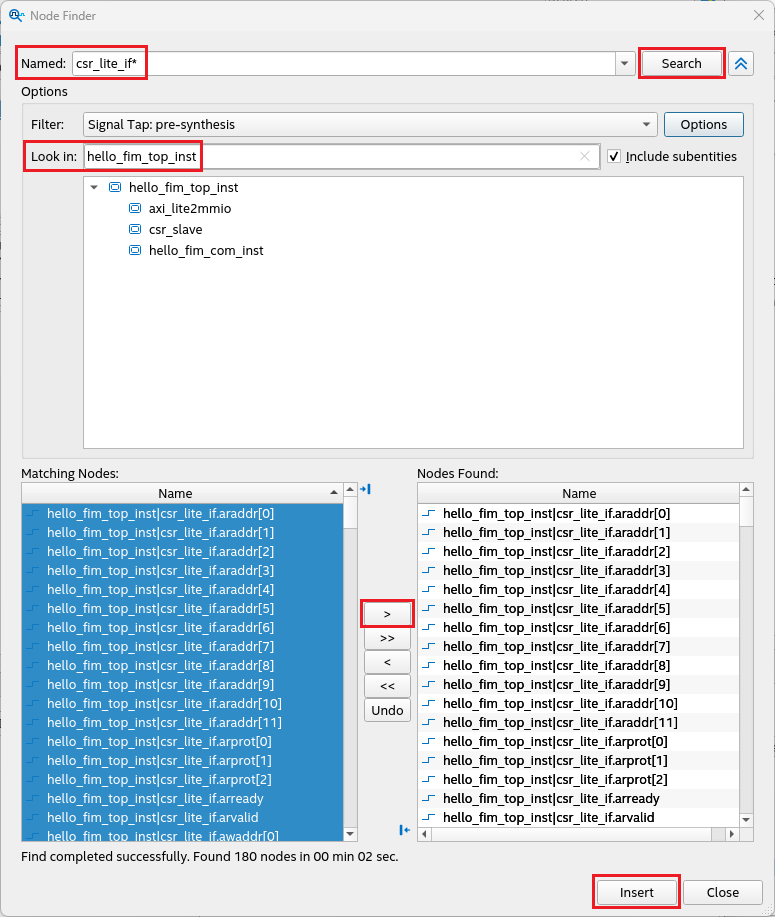Click the expand-panel icon above Matching Nodes scrollbar
Viewport: 775px width, 917px height.
coord(365,489)
